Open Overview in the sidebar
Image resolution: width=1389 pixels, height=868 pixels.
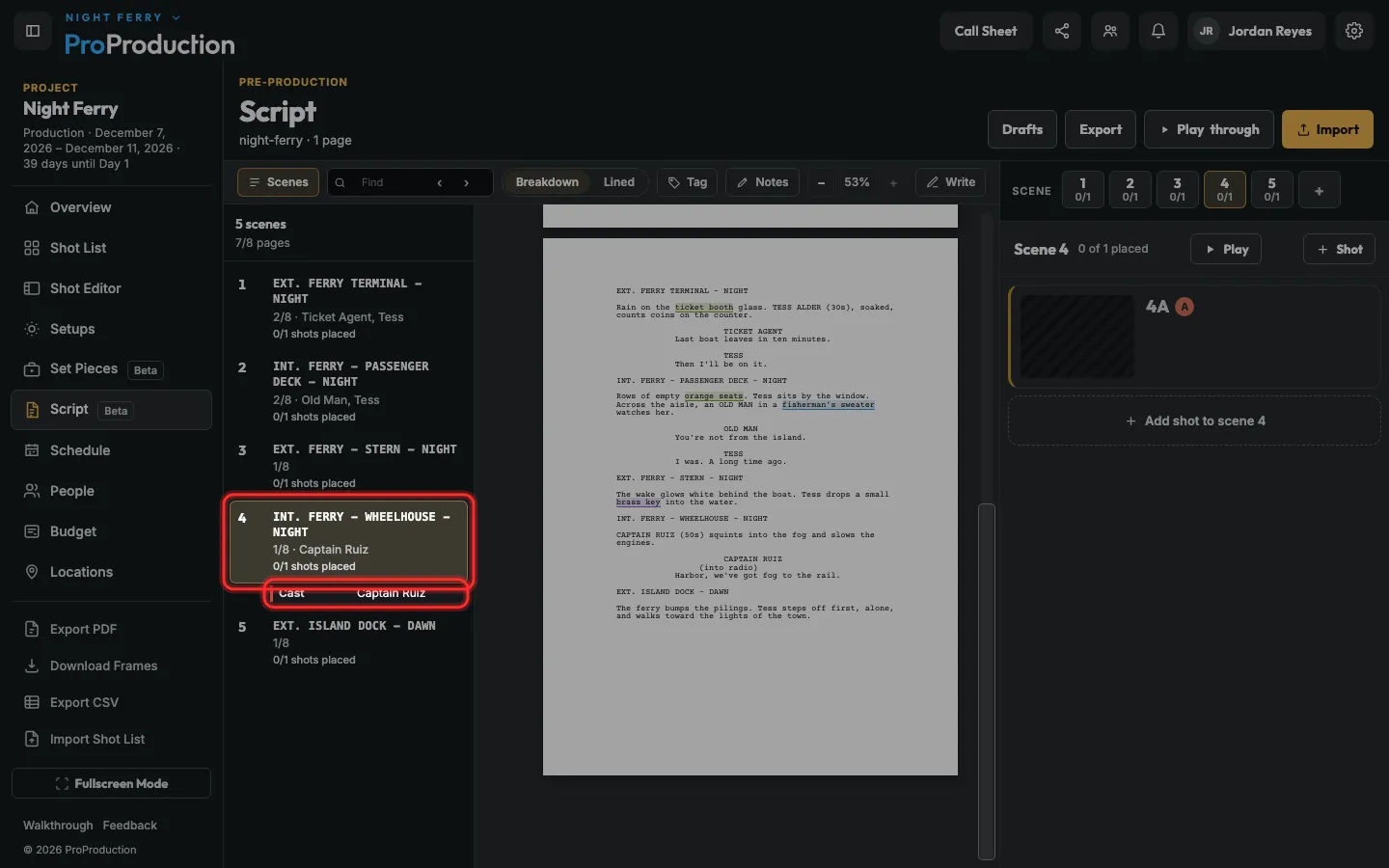tap(111, 207)
